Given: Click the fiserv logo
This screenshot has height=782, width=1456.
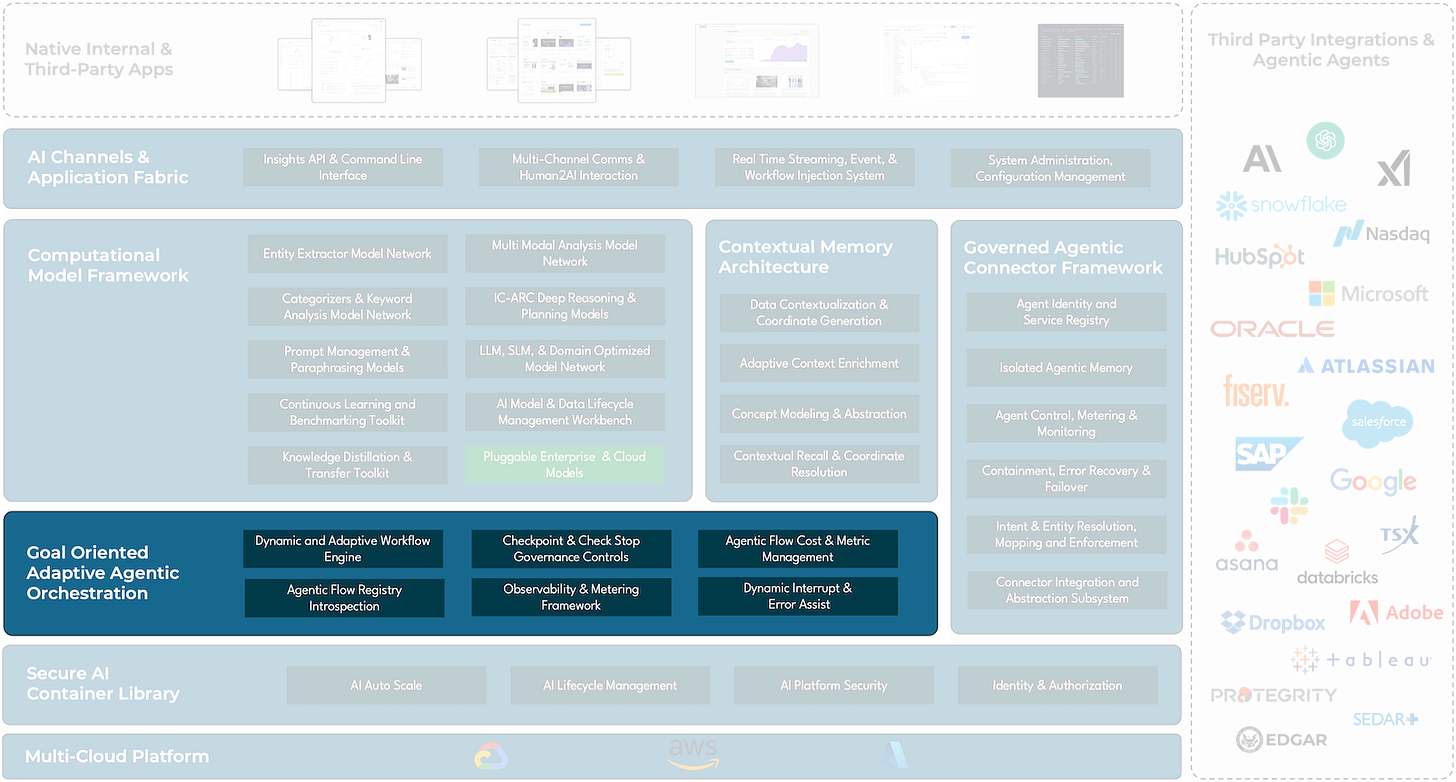Looking at the screenshot, I should click(1256, 390).
